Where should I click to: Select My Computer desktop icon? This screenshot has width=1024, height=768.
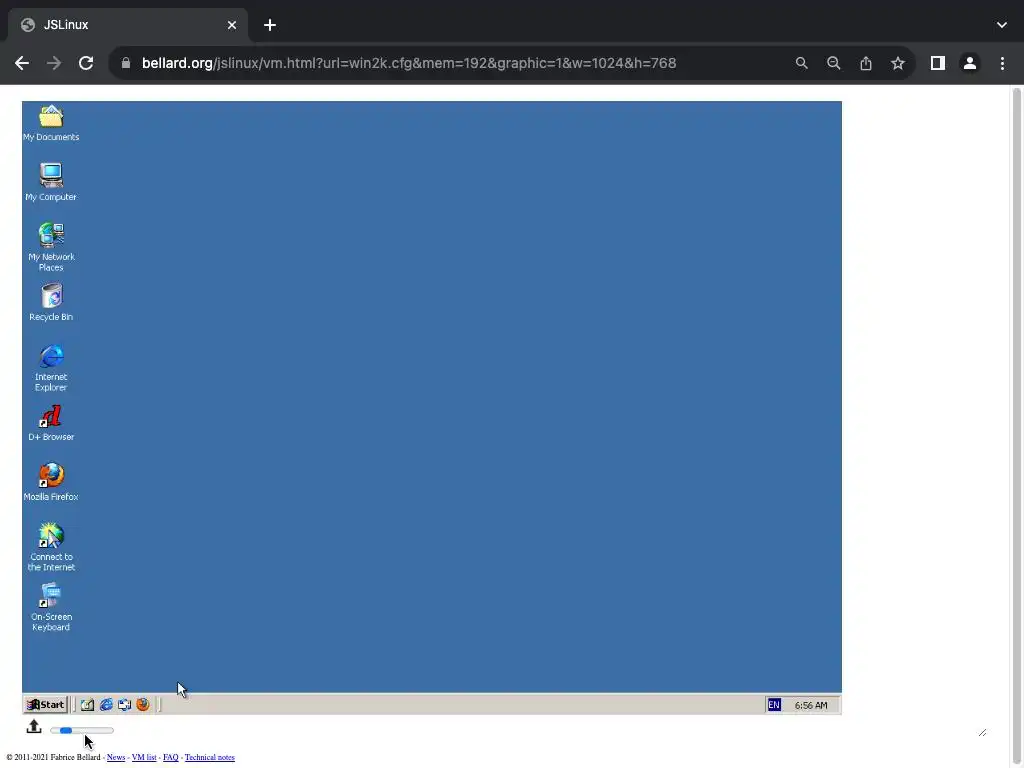(51, 182)
